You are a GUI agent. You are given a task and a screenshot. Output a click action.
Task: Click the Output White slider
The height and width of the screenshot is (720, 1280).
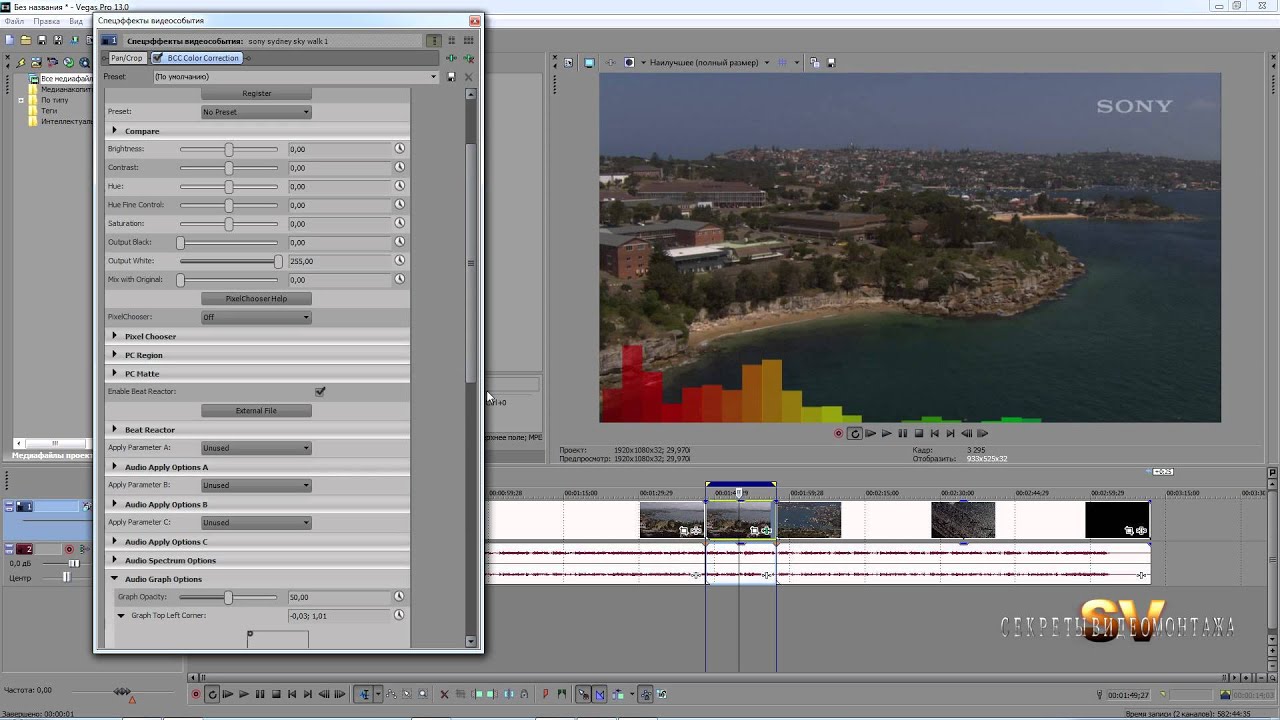click(x=229, y=261)
